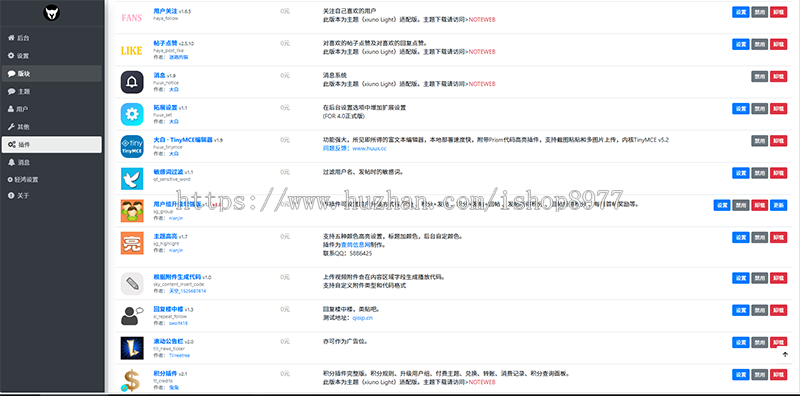Click author link Tillreetree
Screen dimensions: 800x396
(x=179, y=355)
